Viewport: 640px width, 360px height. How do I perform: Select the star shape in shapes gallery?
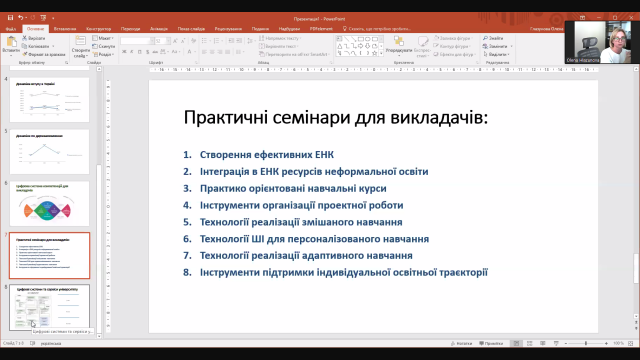click(374, 53)
